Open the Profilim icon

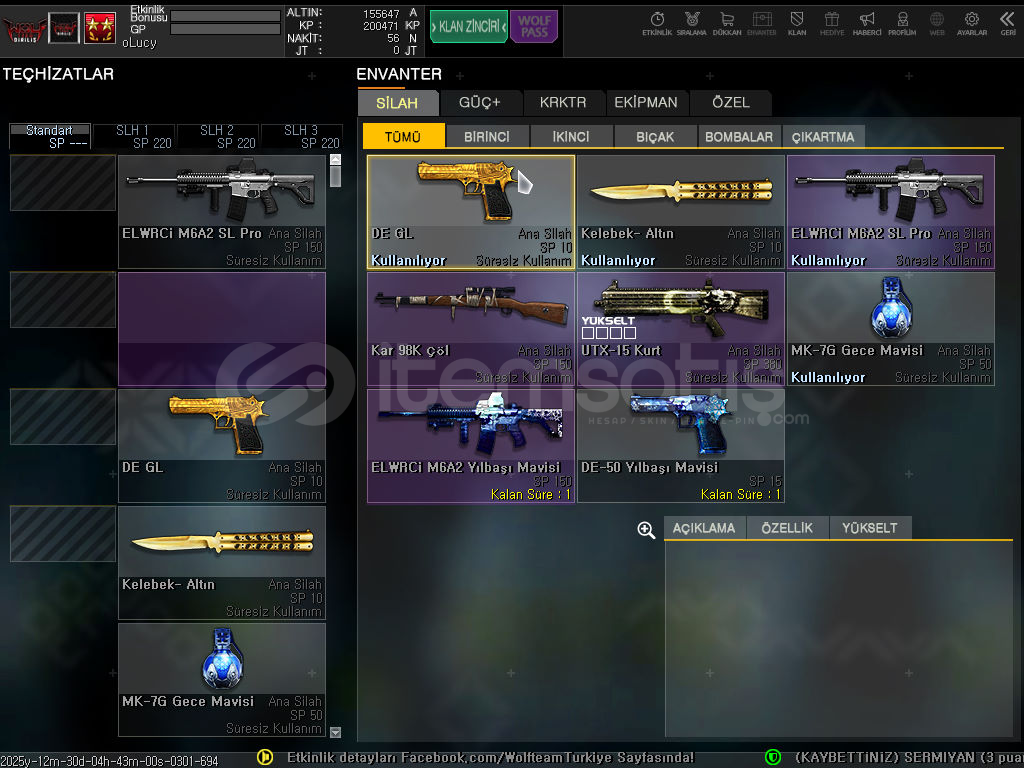[902, 24]
